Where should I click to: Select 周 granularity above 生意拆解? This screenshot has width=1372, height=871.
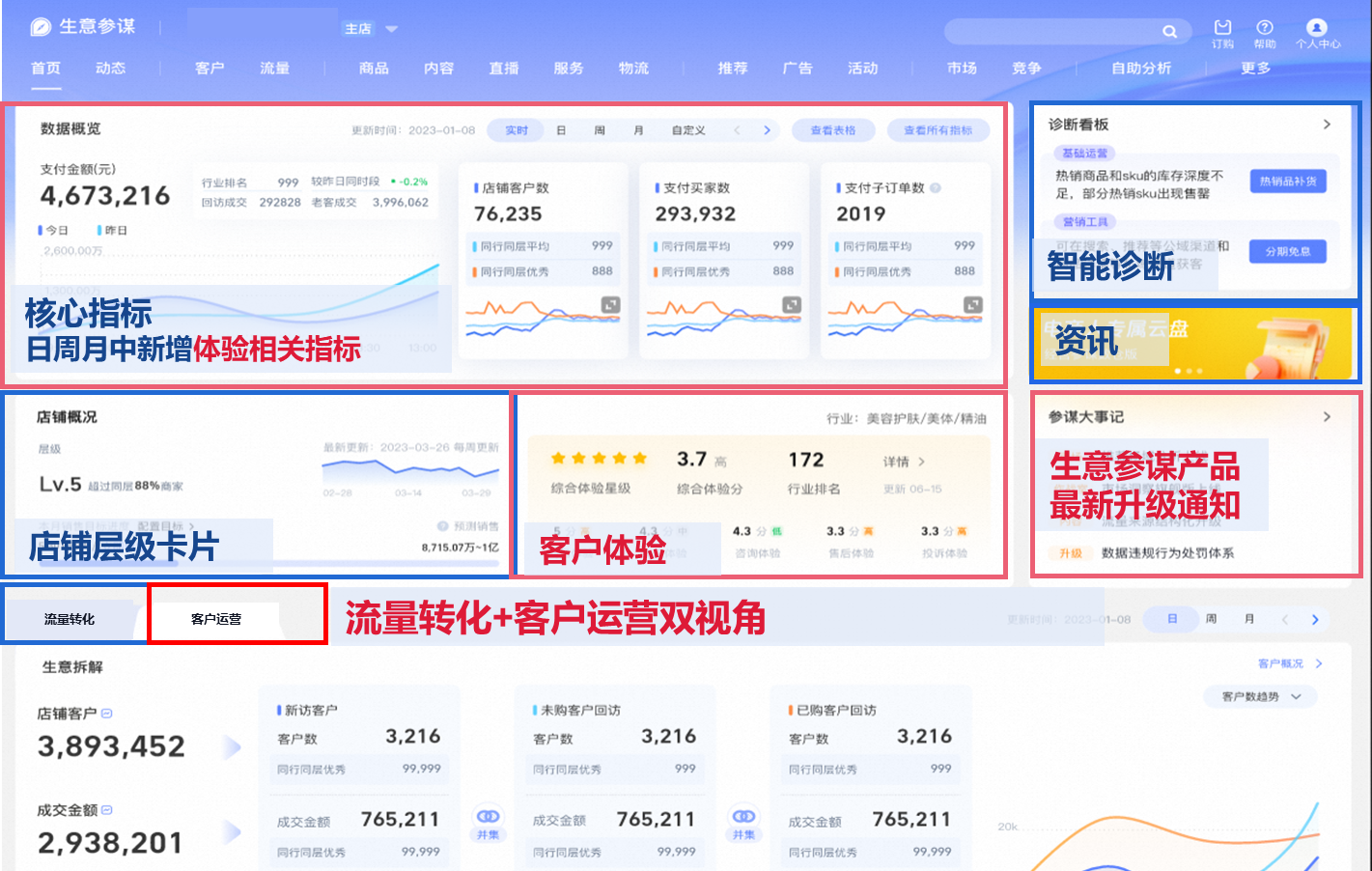tap(1211, 619)
